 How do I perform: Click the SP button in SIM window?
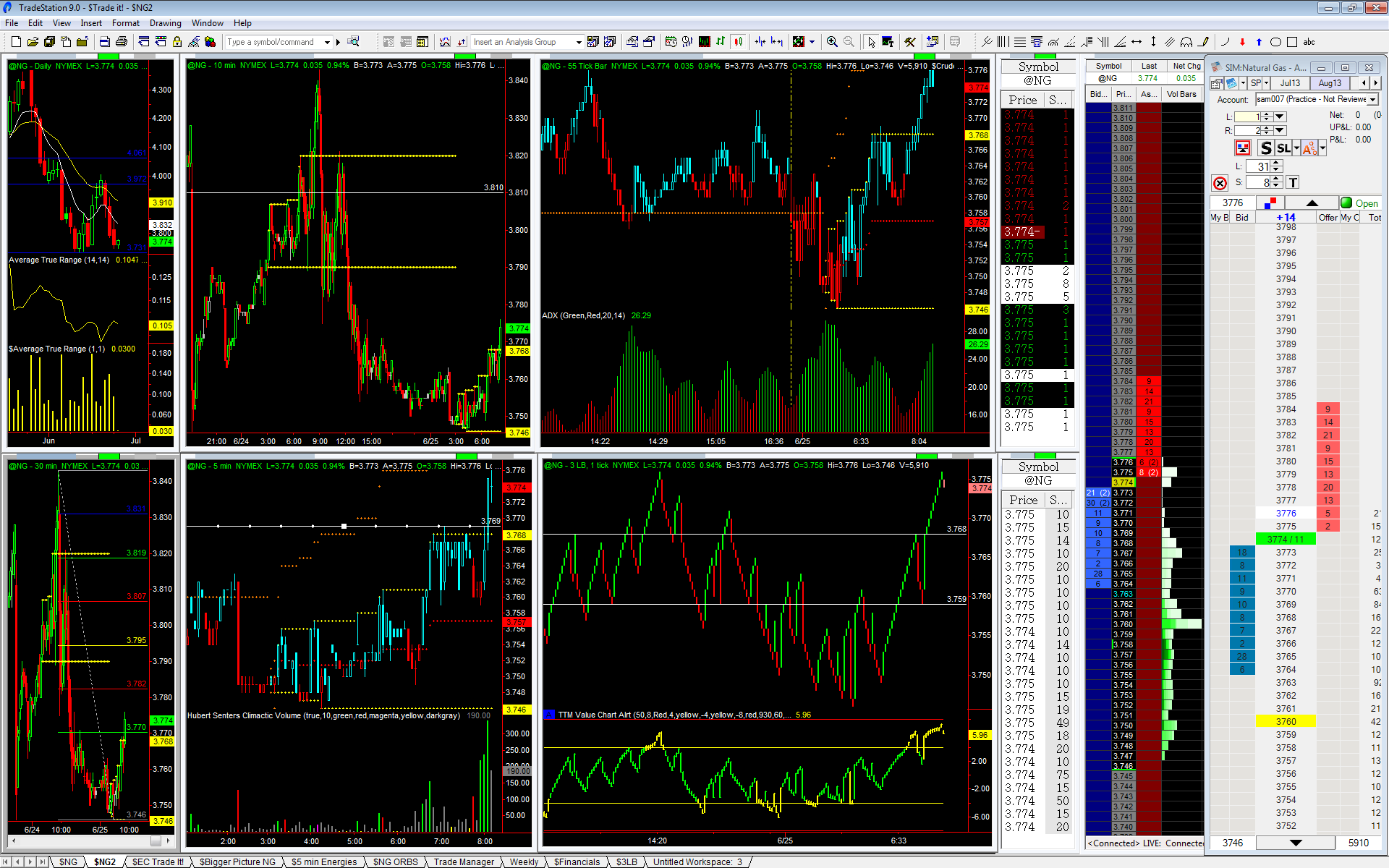pyautogui.click(x=1256, y=83)
